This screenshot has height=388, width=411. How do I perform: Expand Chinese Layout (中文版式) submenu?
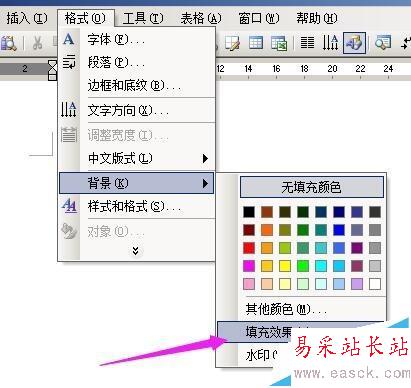click(x=137, y=158)
